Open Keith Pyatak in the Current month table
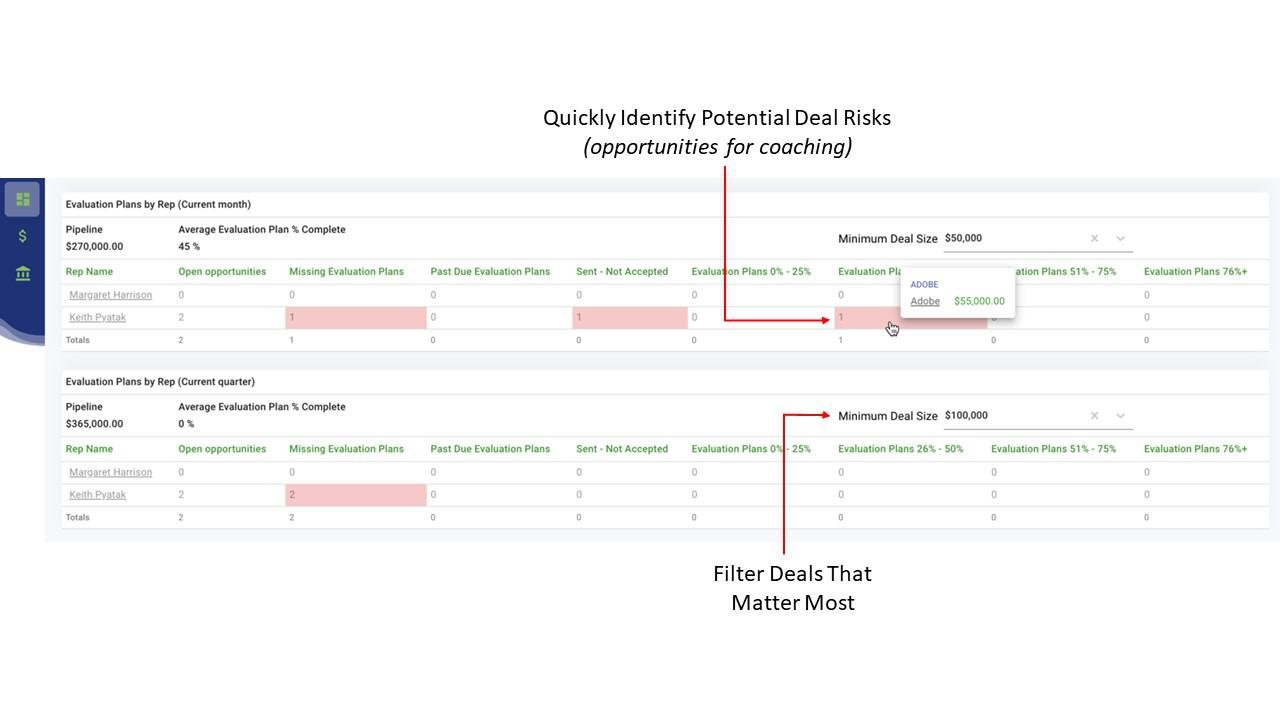Image resolution: width=1280 pixels, height=720 pixels. 97,318
